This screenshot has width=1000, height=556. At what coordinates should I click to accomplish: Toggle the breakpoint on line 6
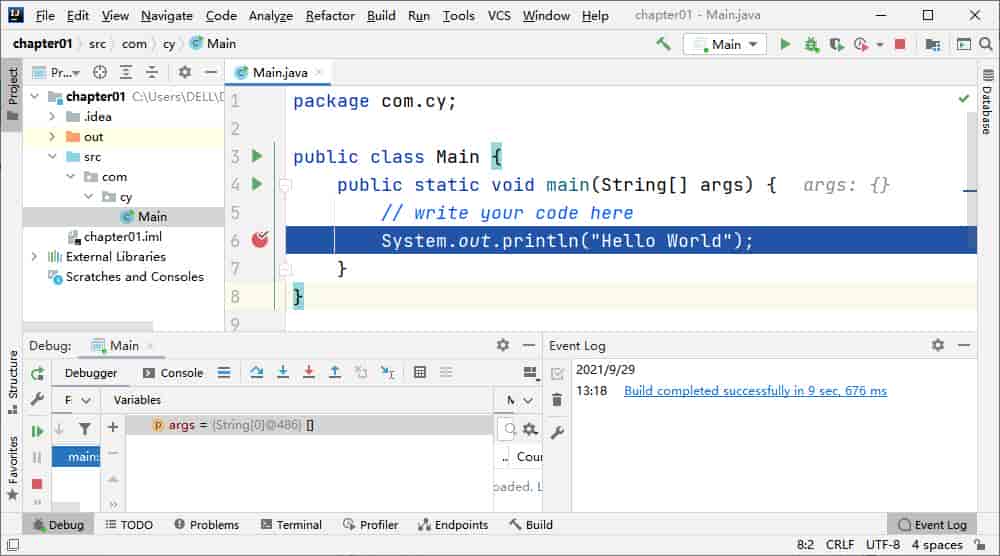pyautogui.click(x=260, y=240)
